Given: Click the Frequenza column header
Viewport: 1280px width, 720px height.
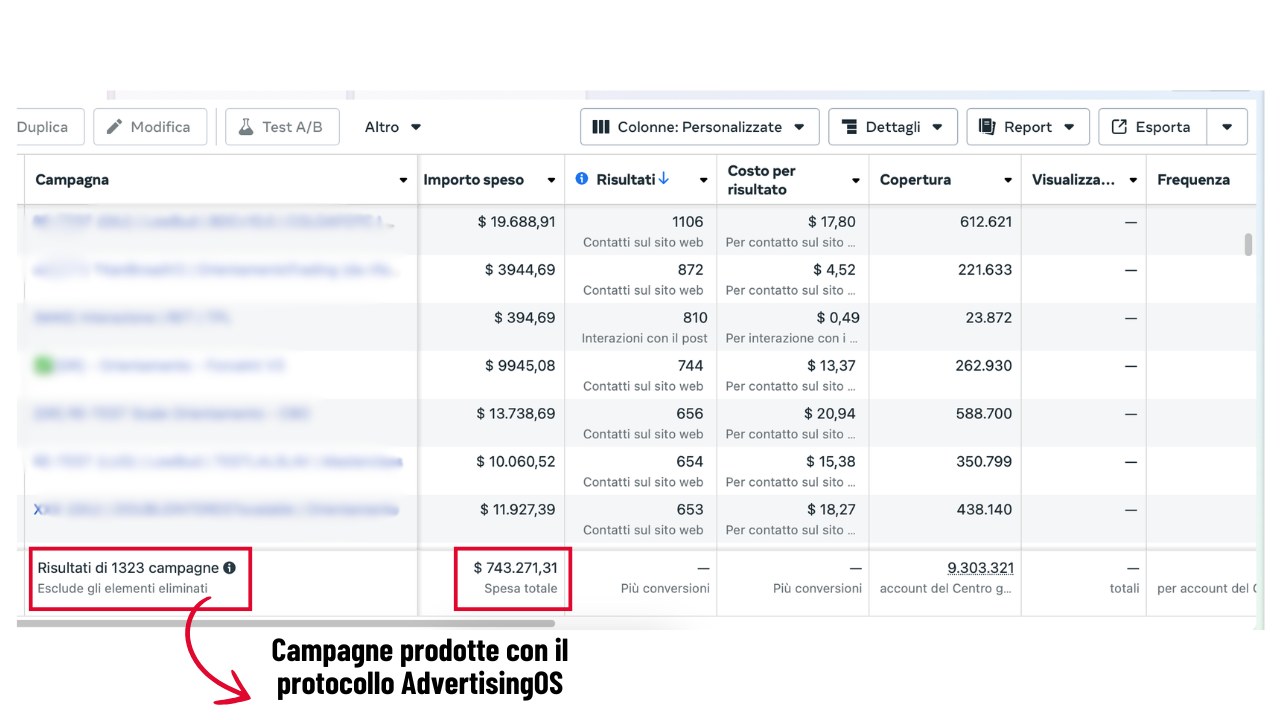Looking at the screenshot, I should click(x=1193, y=180).
